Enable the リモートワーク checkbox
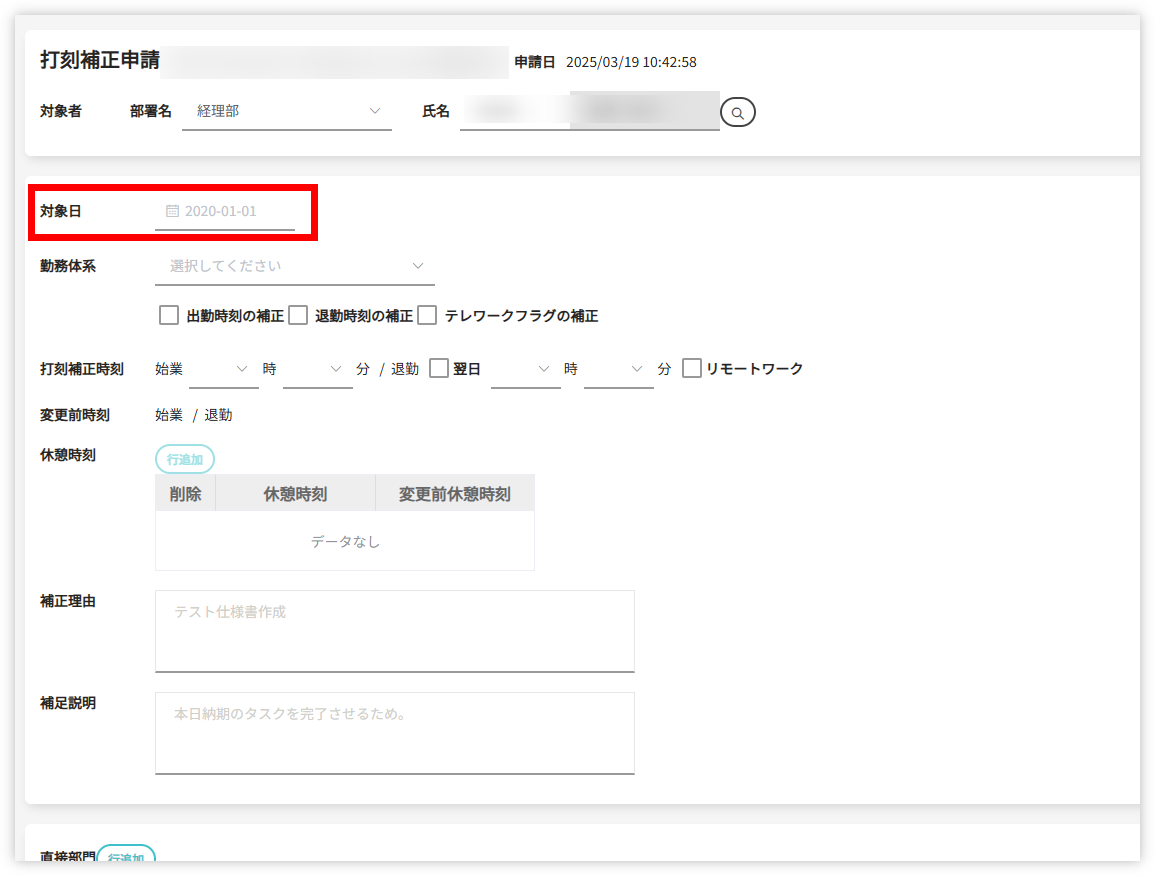The height and width of the screenshot is (876, 1155). pos(691,369)
